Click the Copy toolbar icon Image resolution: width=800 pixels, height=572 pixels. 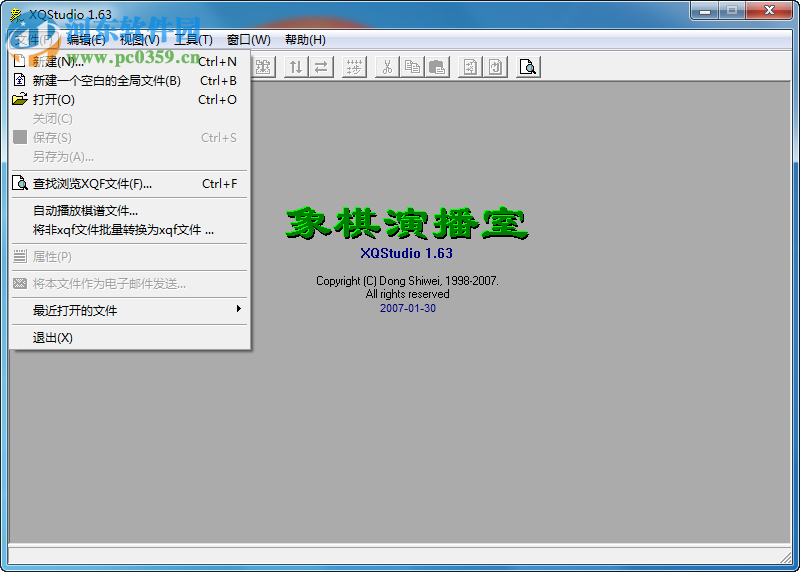point(412,67)
